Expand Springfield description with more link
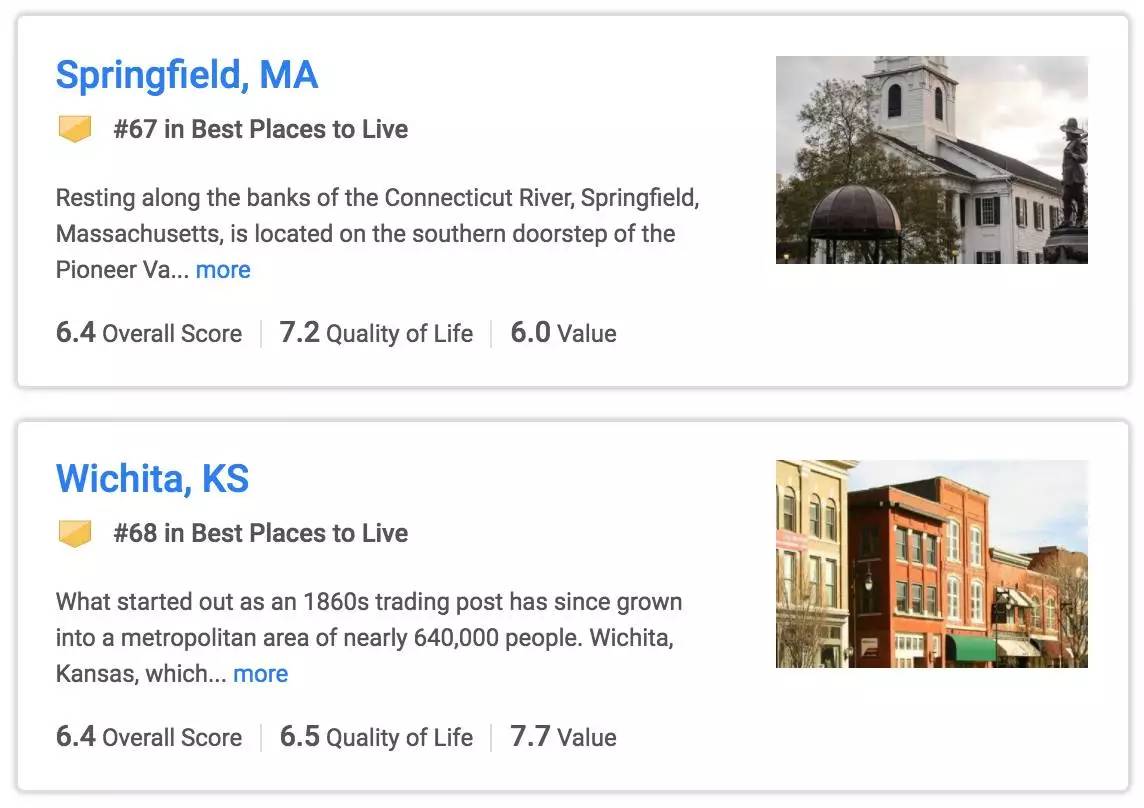 223,270
